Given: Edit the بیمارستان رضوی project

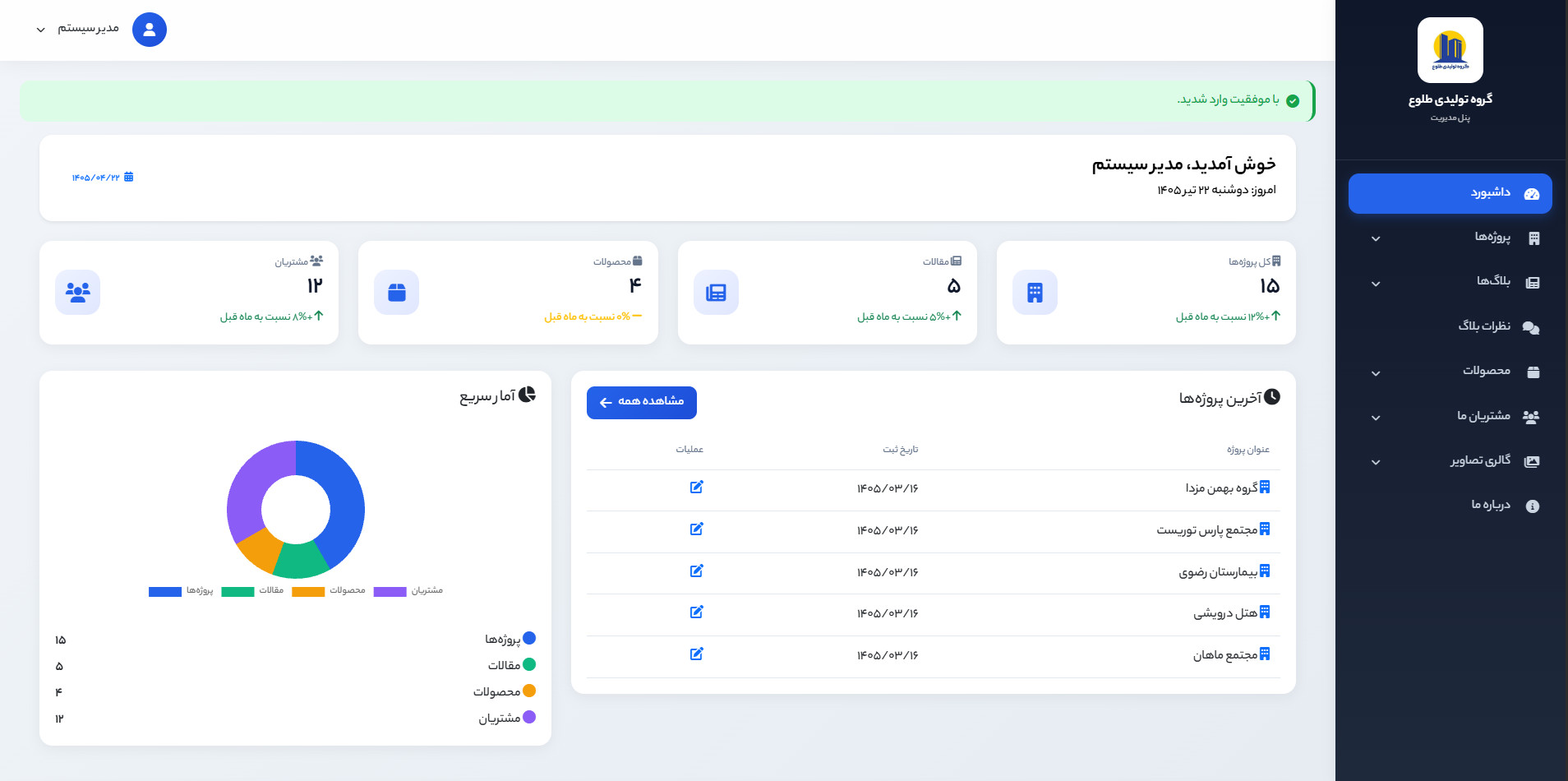Looking at the screenshot, I should tap(697, 571).
